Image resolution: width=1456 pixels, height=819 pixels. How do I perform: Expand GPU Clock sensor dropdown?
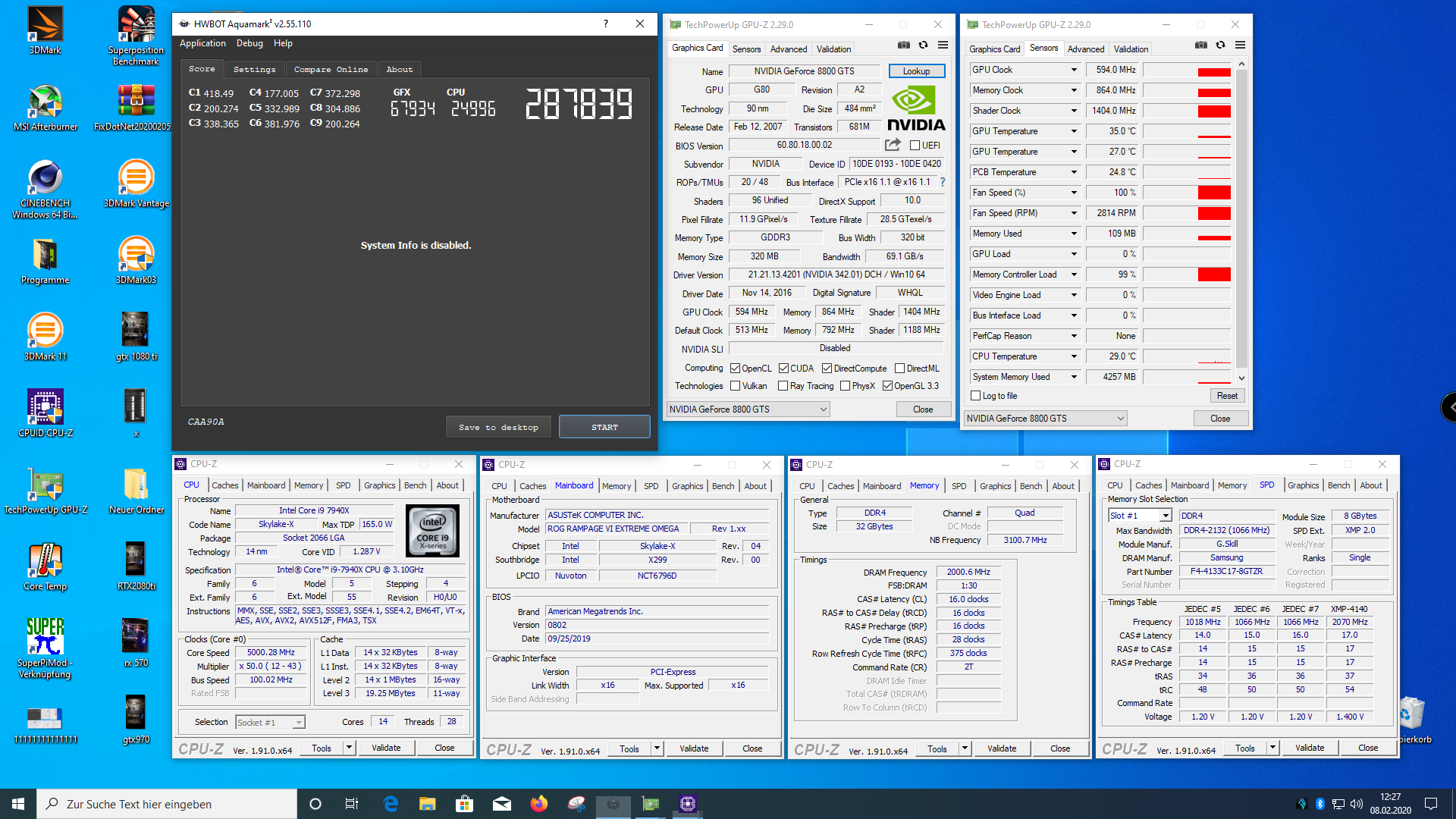tap(1074, 70)
